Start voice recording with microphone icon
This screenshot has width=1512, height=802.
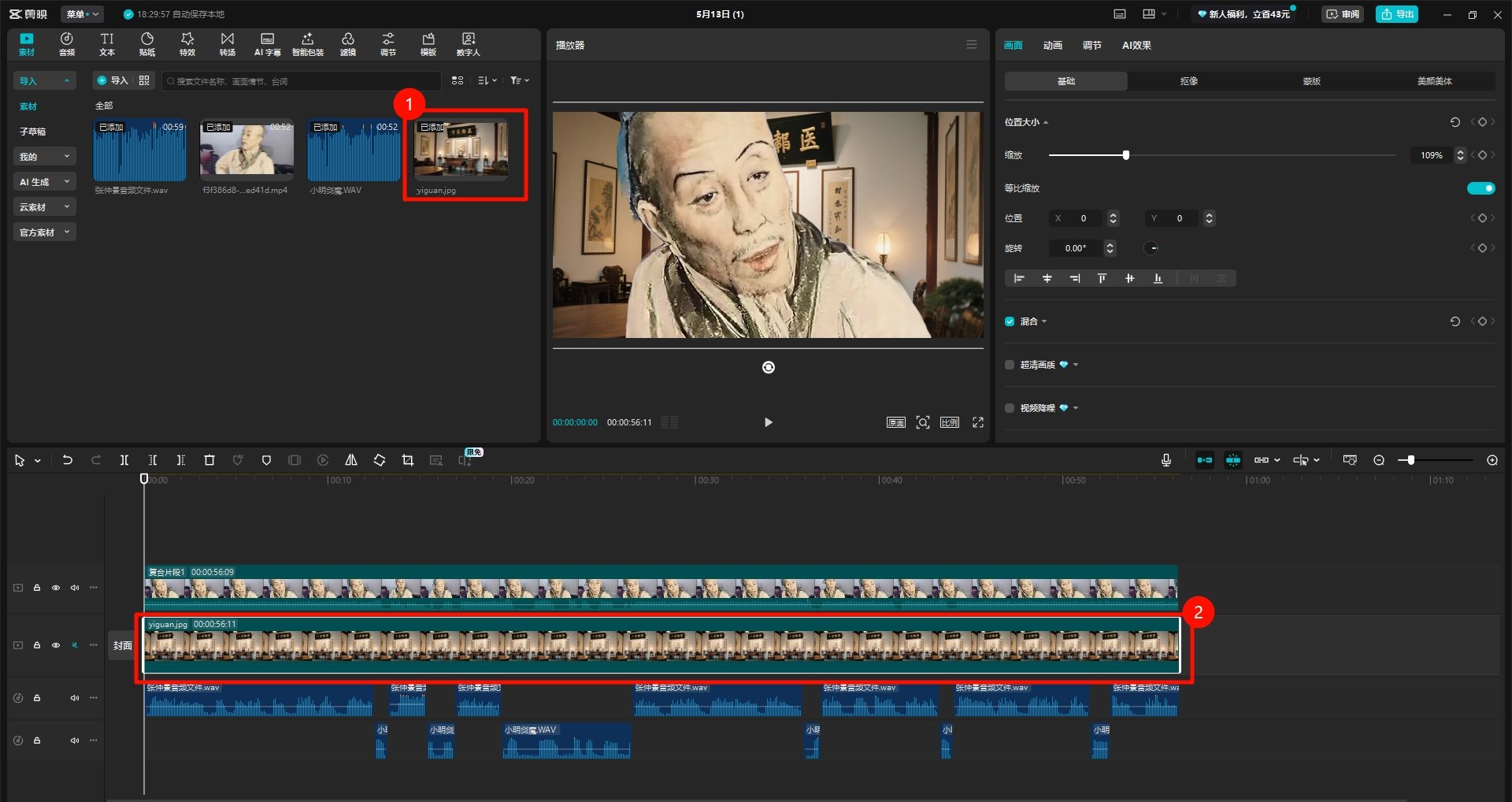(x=1165, y=460)
